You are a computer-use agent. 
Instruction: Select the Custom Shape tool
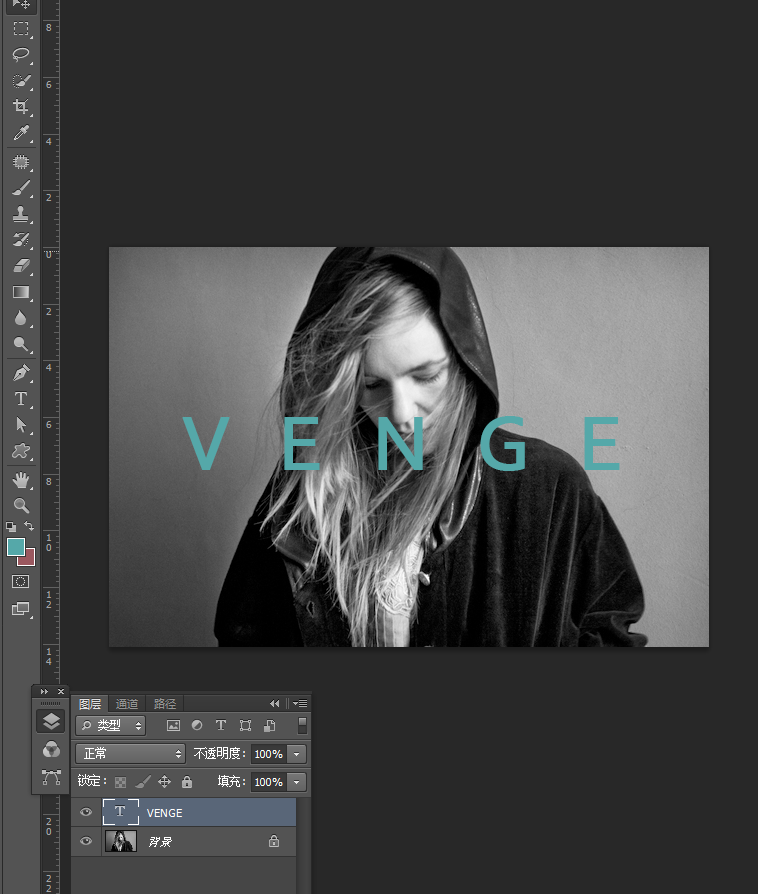(x=21, y=451)
